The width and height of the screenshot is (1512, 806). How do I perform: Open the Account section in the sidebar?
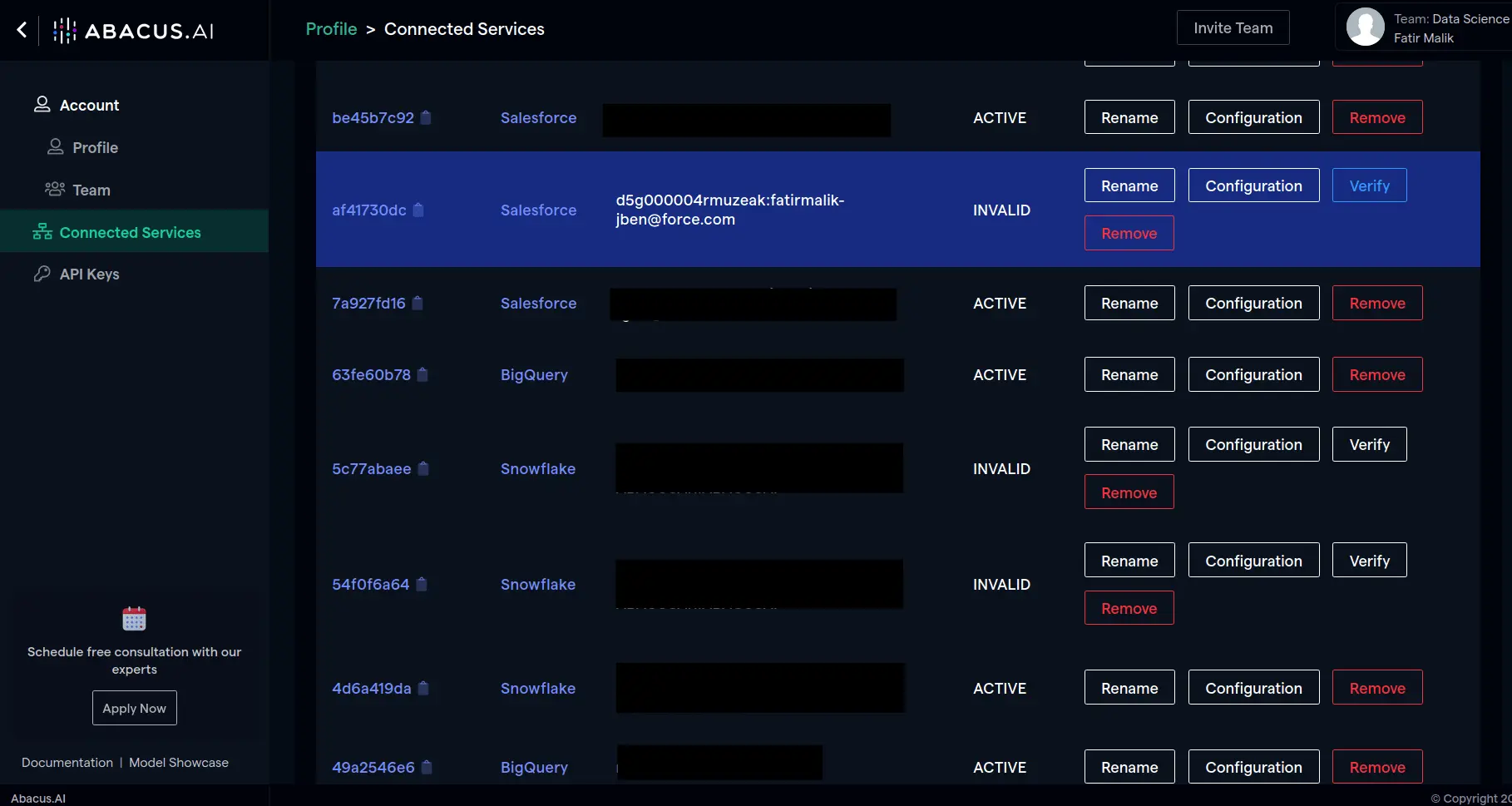tap(77, 105)
